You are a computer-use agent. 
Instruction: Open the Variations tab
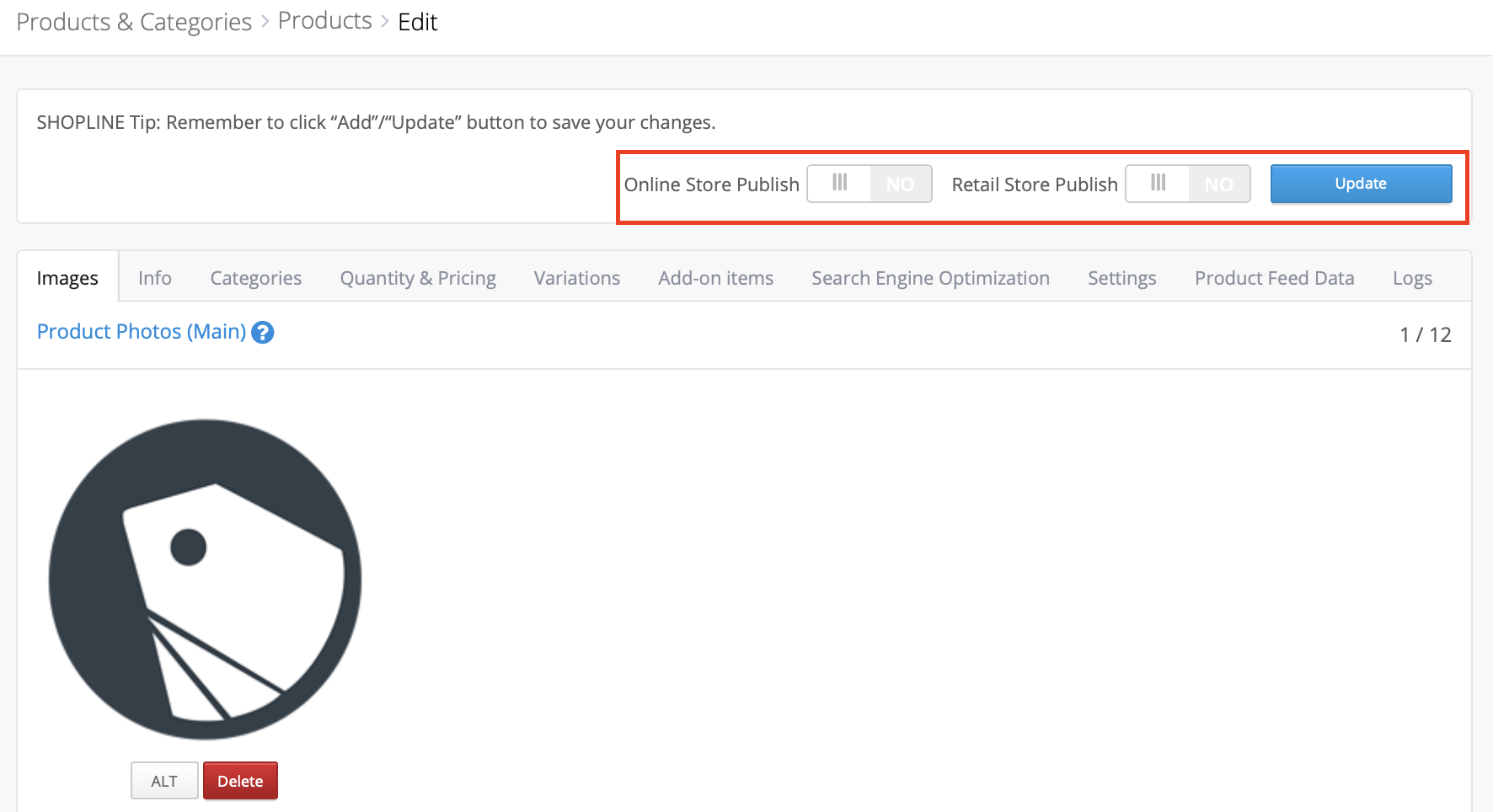click(577, 278)
